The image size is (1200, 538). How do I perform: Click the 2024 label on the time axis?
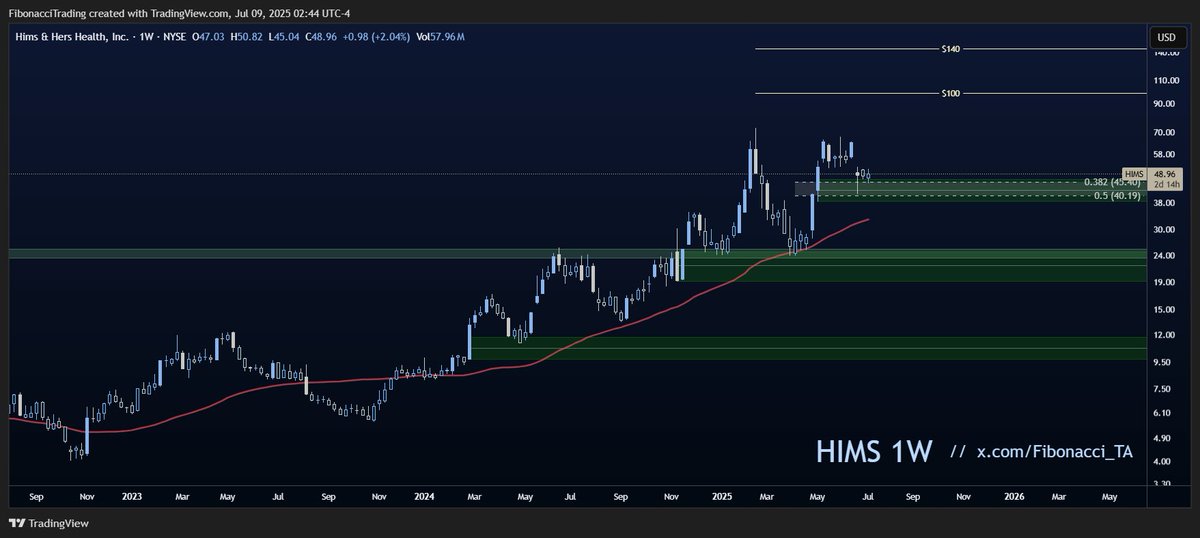pos(424,496)
